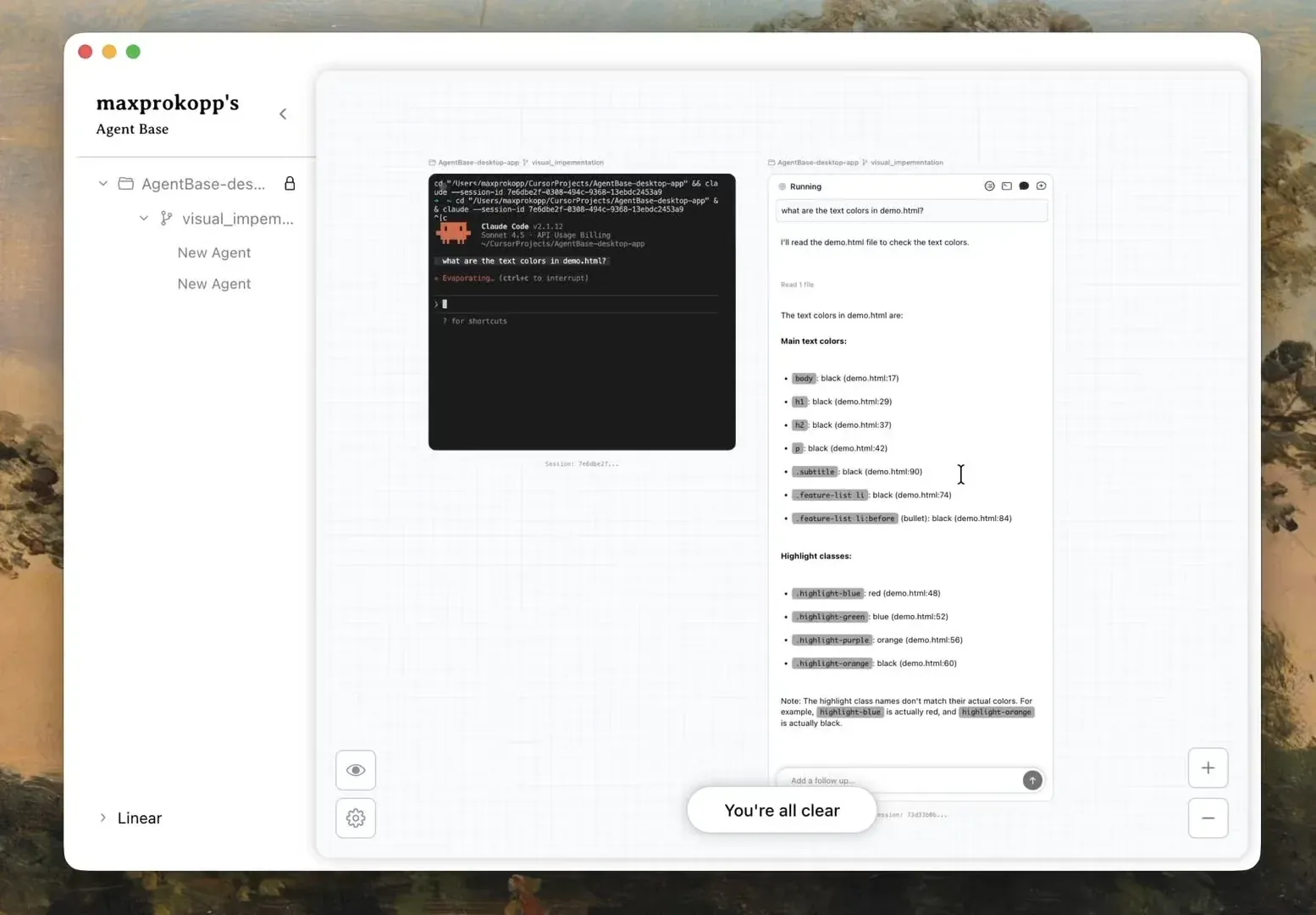The width and height of the screenshot is (1316, 915).
Task: Select the AgentBase-des... project in sidebar
Action: tap(203, 184)
